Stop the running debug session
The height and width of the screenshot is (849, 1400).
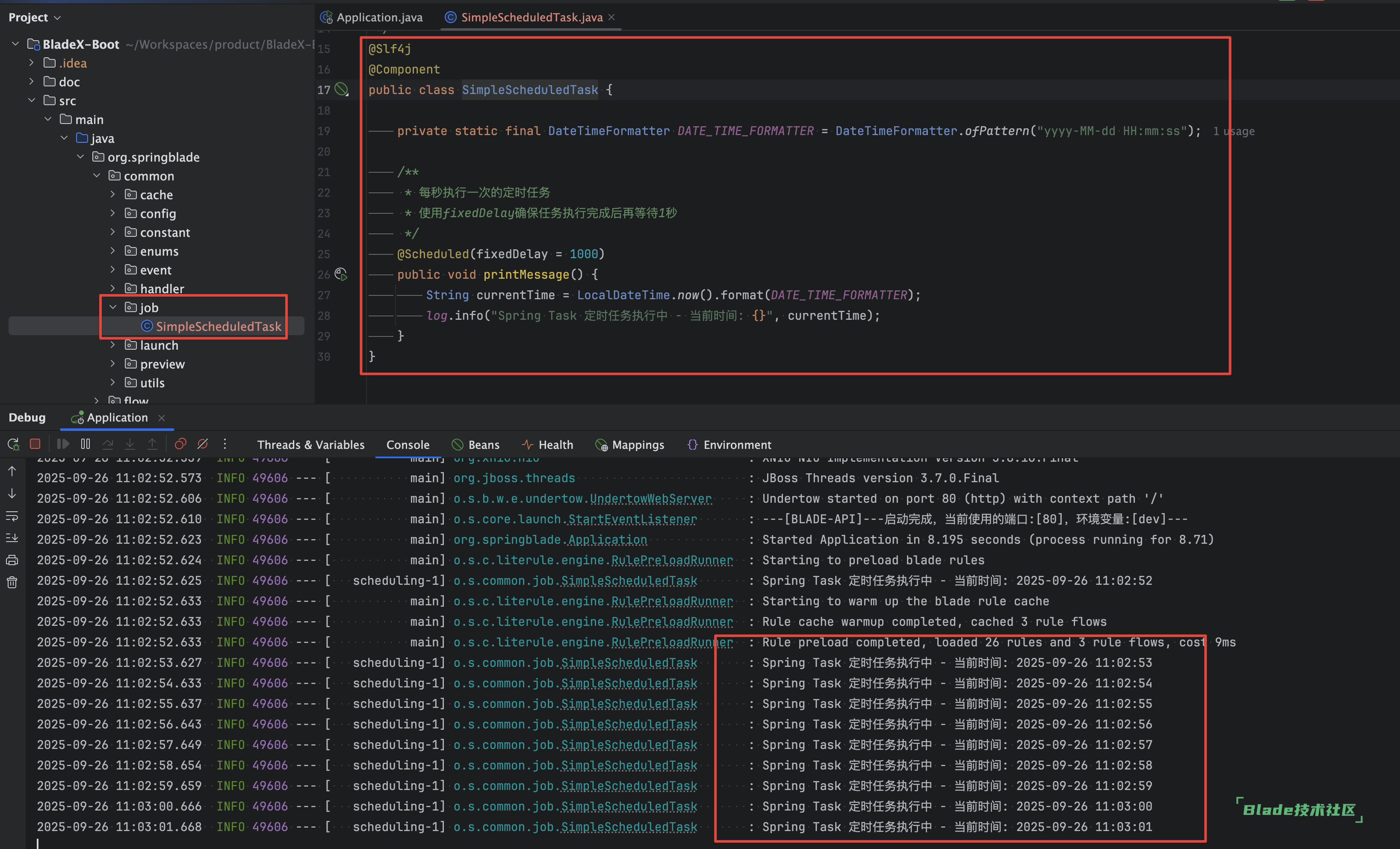35,444
